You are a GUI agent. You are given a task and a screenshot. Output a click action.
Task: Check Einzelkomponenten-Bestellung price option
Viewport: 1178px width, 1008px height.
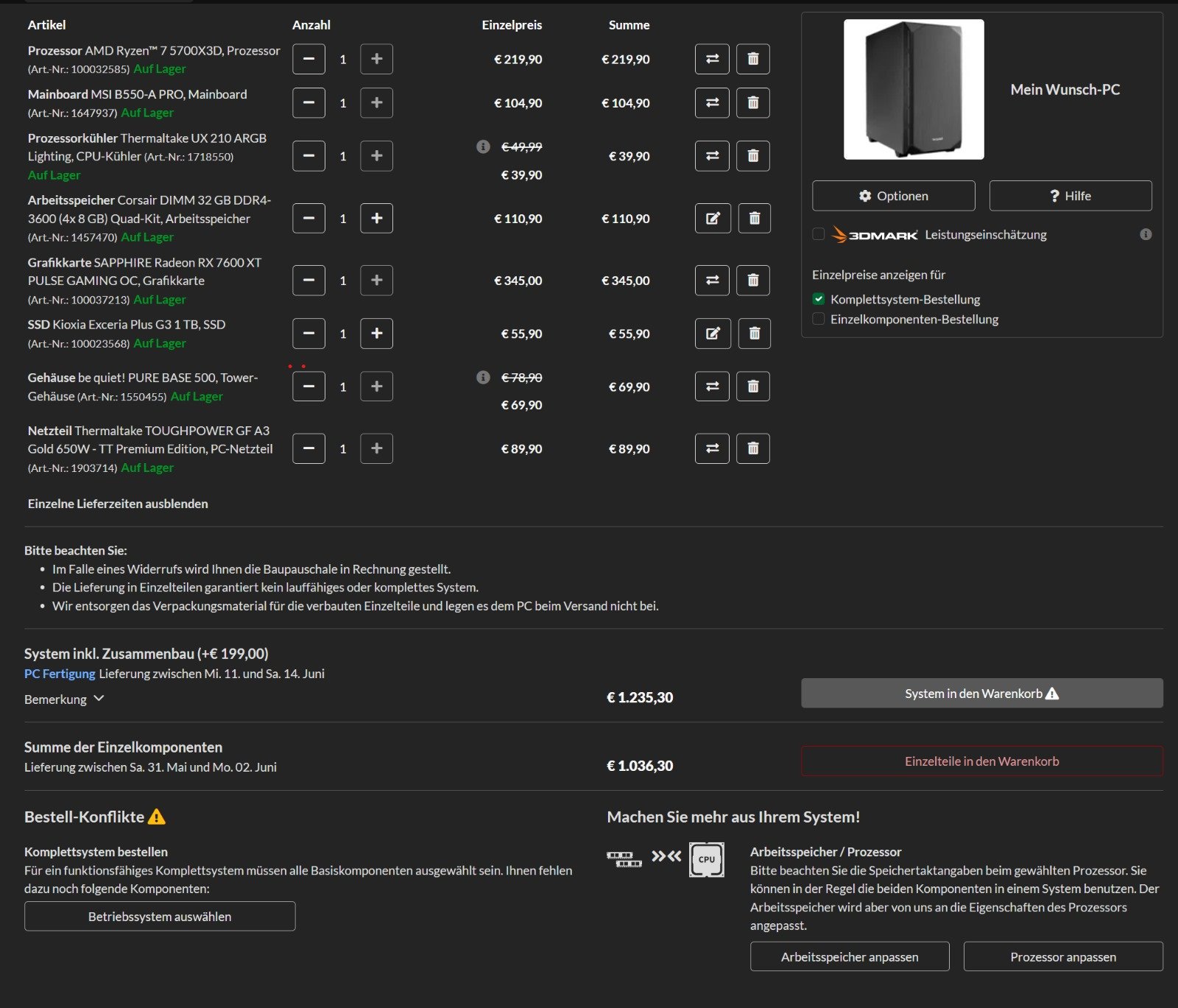(x=818, y=319)
